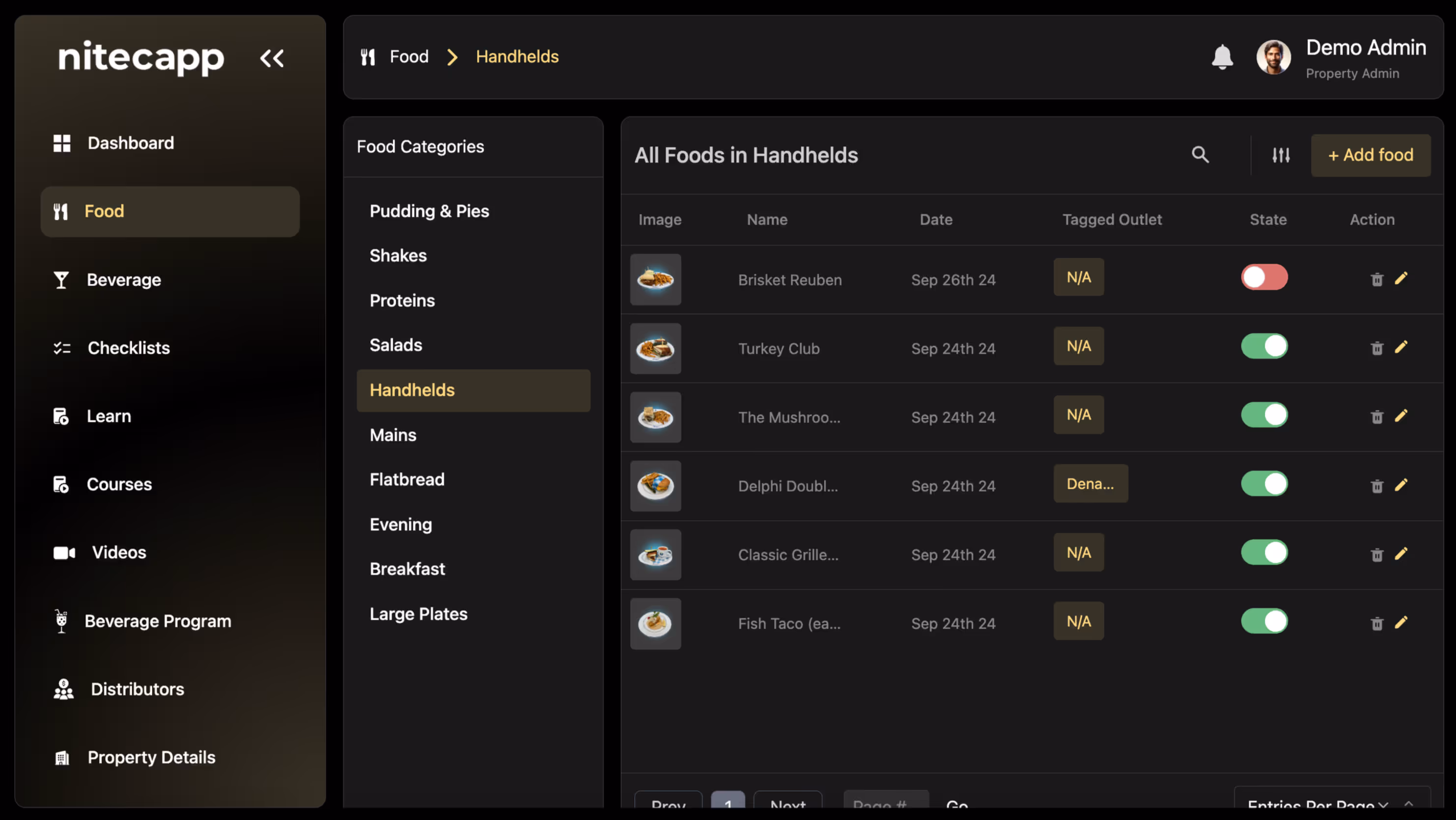Edit the Turkey Club entry with pencil icon
The width and height of the screenshot is (1456, 820).
click(1402, 348)
